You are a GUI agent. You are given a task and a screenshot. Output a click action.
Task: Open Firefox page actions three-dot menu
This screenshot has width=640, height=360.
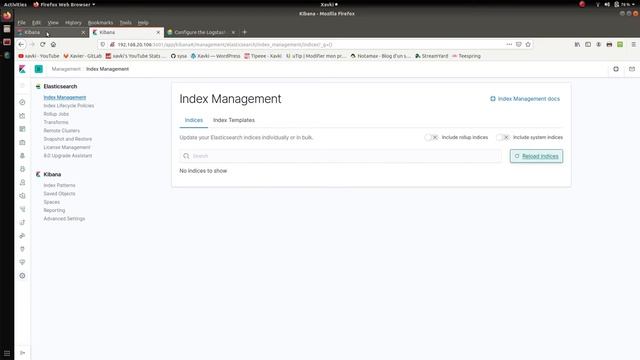click(x=509, y=44)
